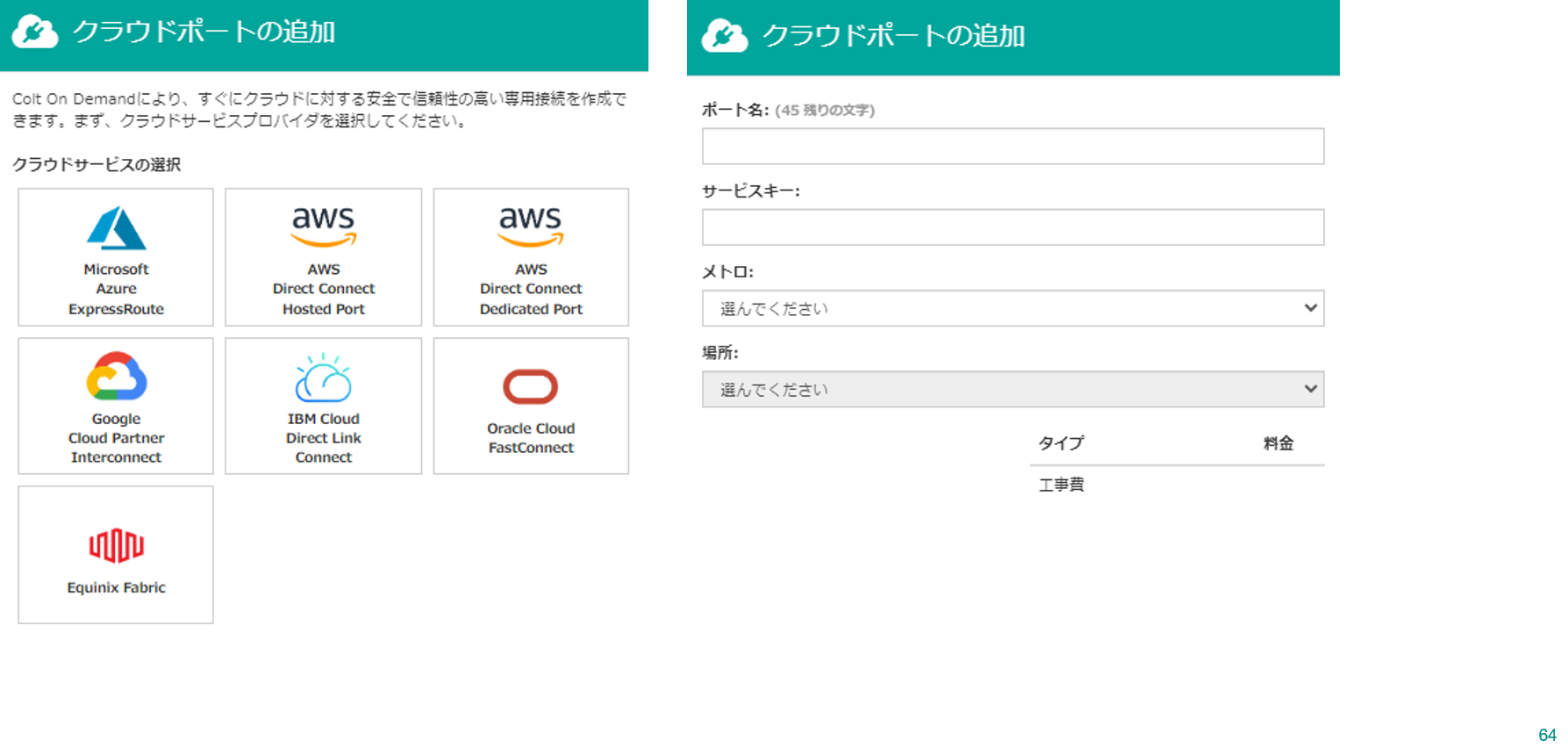The image size is (1568, 755).
Task: Click cloud plug icon in right panel header
Action: [725, 36]
